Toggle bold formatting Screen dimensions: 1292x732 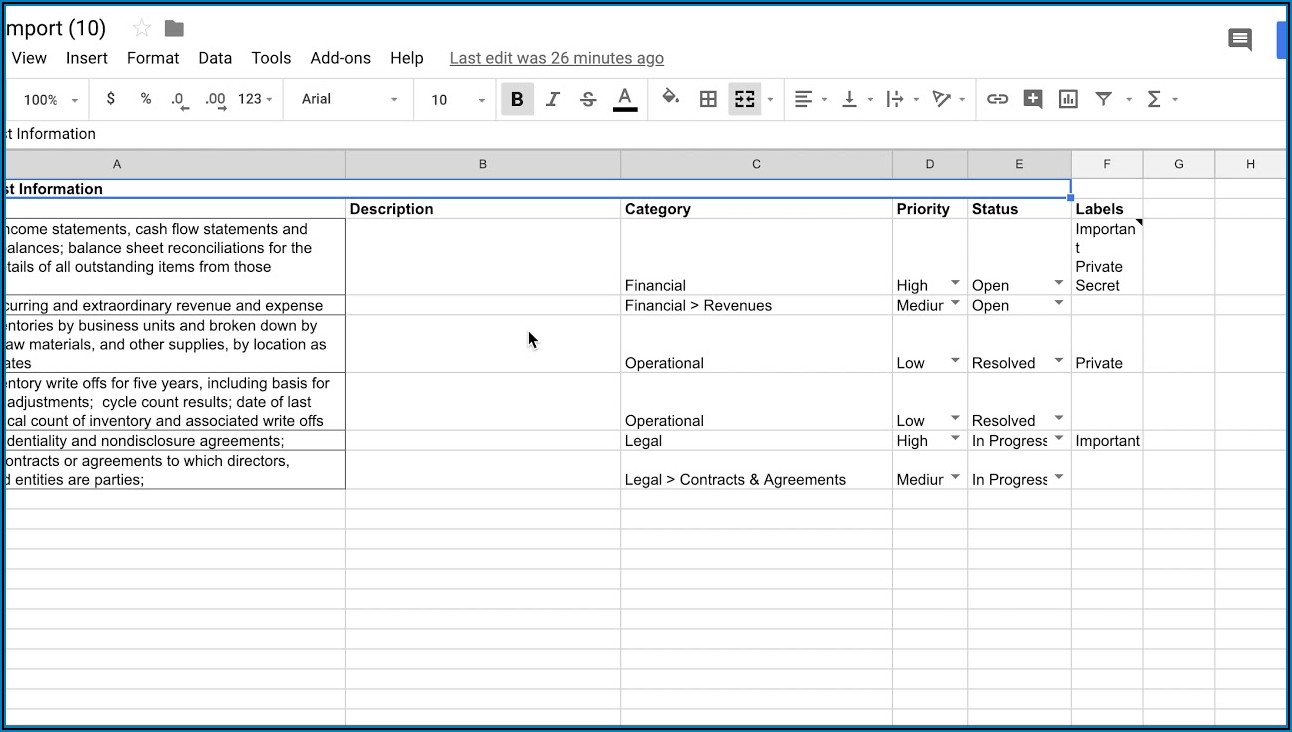click(x=517, y=99)
